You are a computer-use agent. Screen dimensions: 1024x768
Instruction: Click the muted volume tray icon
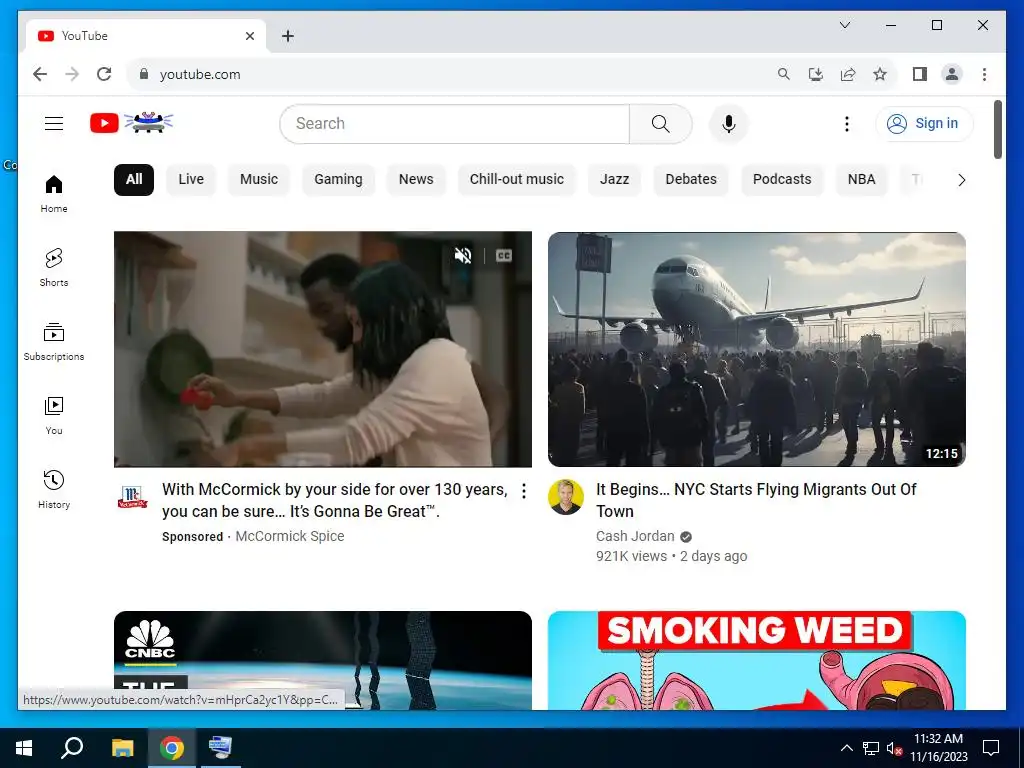[x=894, y=748]
